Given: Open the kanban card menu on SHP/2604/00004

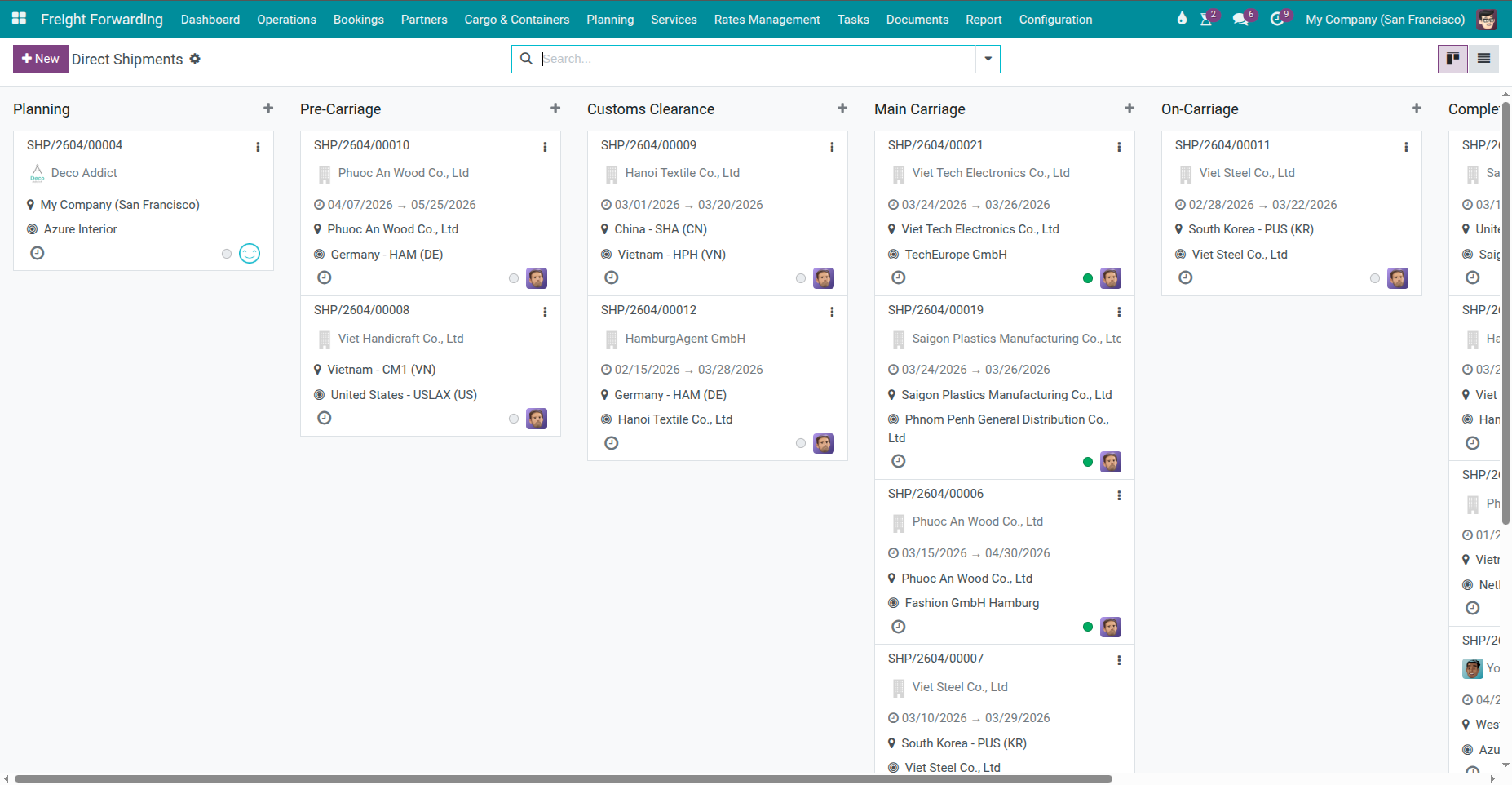Looking at the screenshot, I should (259, 147).
